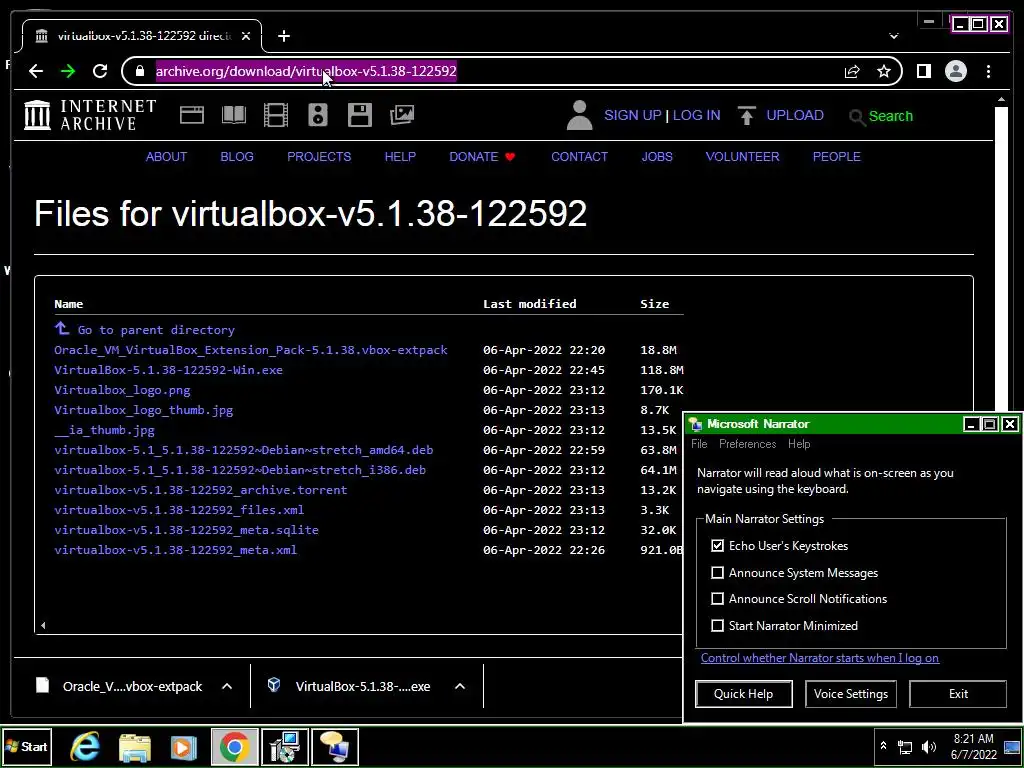This screenshot has height=768, width=1024.
Task: Download the Debian stretch amd64 .deb package
Action: point(244,450)
